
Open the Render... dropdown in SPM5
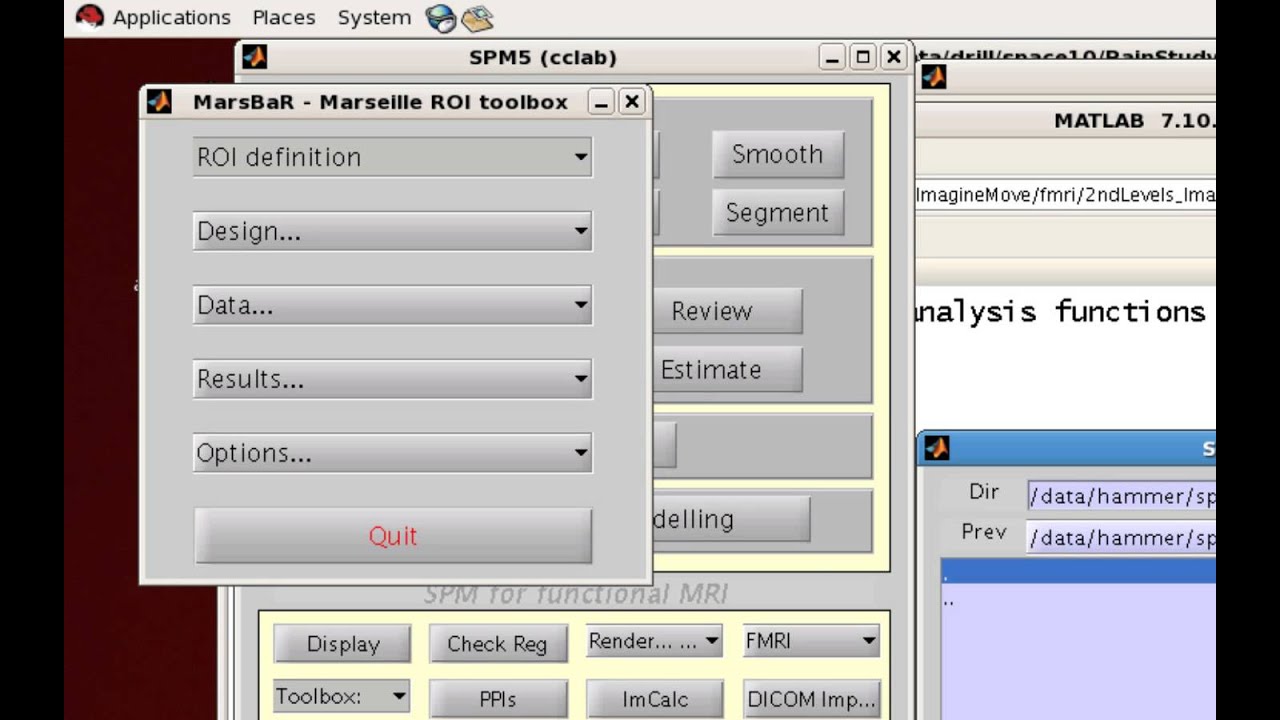pos(654,641)
